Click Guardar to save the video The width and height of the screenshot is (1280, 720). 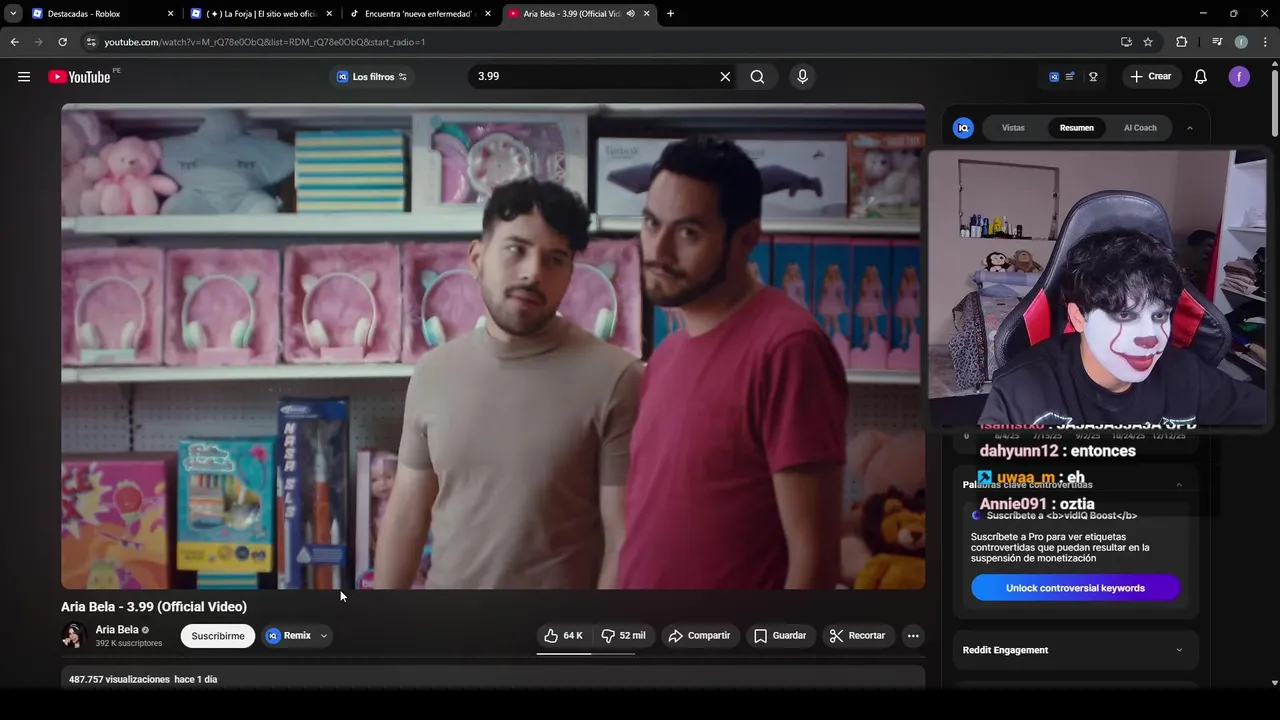[x=780, y=636]
